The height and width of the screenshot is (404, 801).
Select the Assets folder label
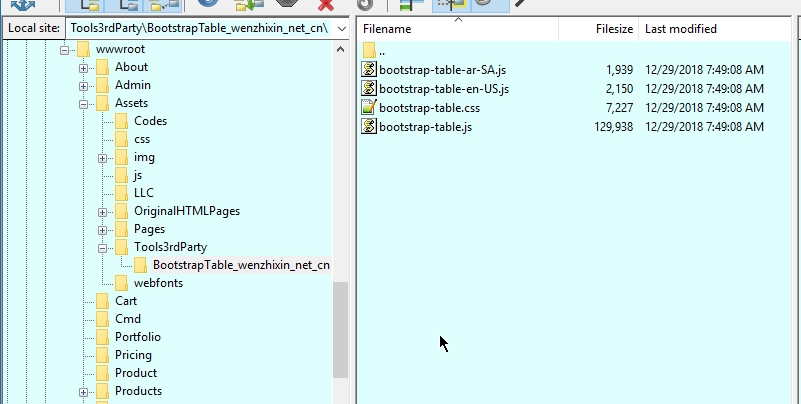(x=131, y=103)
